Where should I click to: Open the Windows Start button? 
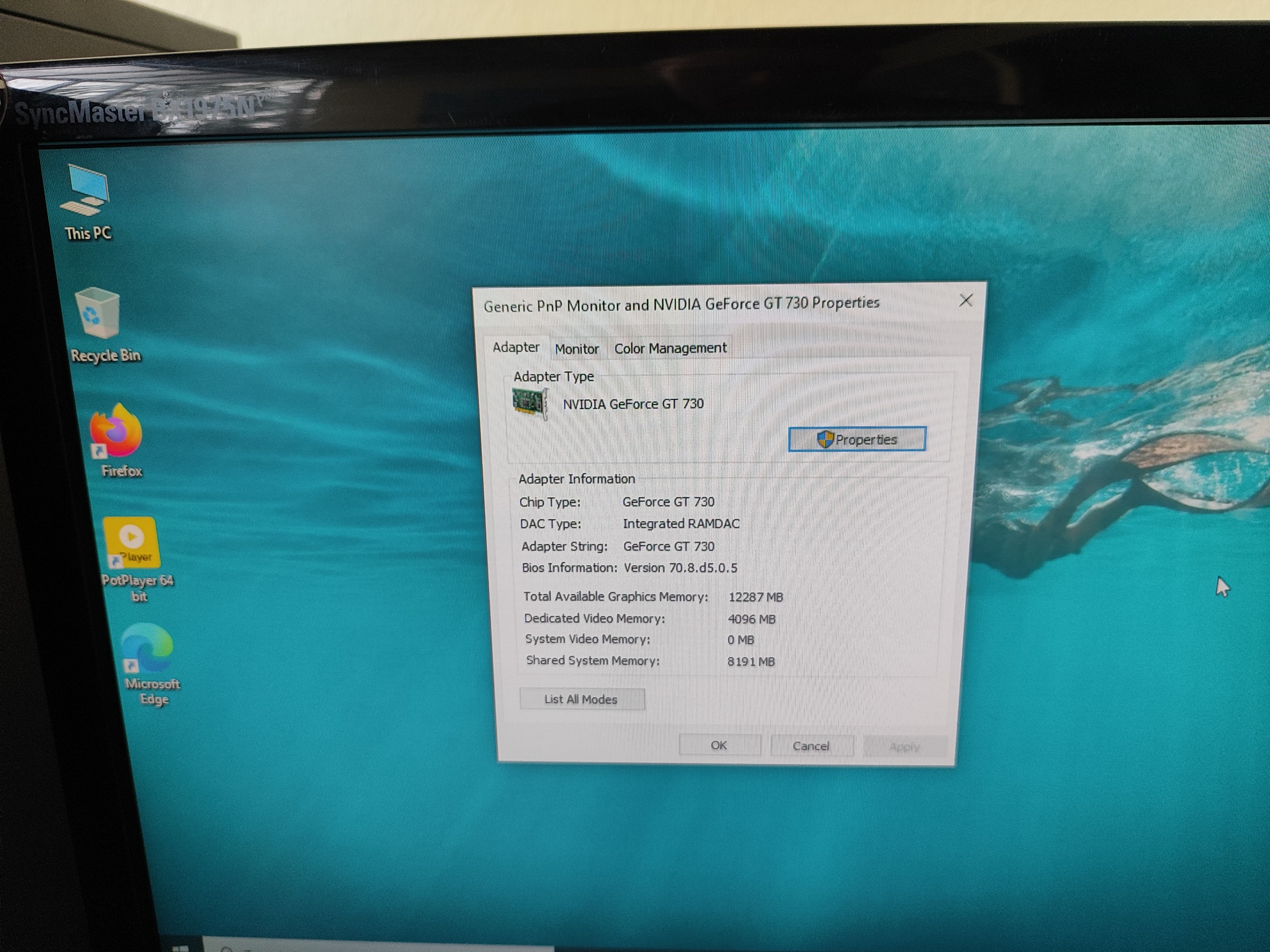pyautogui.click(x=180, y=948)
